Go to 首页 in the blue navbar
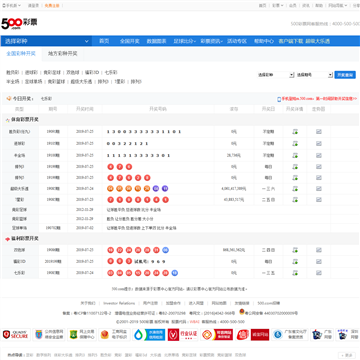The width and height of the screenshot is (360, 360). click(104, 41)
